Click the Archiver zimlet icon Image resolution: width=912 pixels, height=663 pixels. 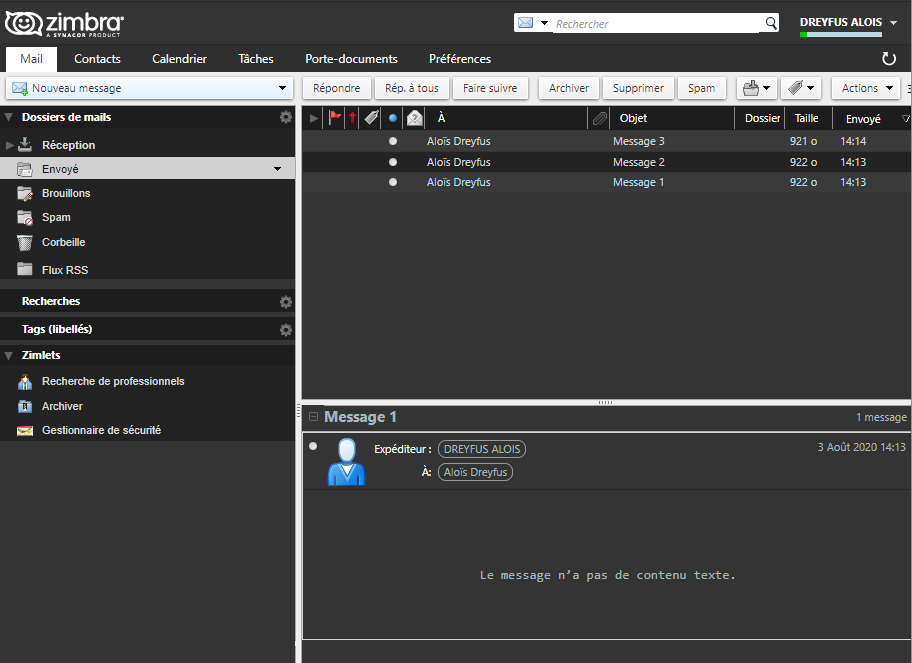25,407
